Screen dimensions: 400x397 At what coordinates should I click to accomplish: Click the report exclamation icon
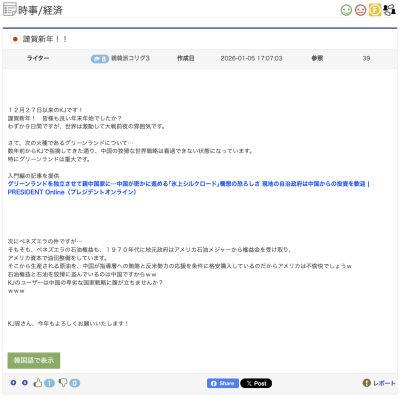coord(366,383)
